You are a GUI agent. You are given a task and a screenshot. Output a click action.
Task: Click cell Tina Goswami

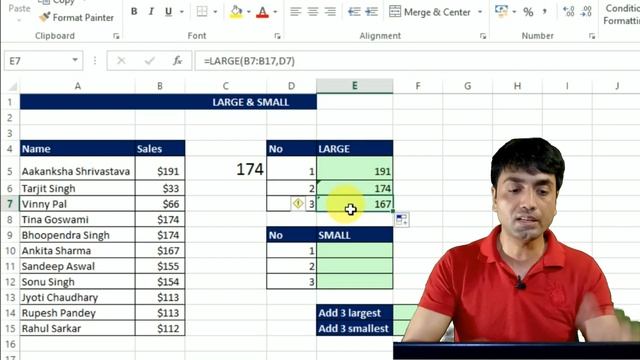(x=78, y=220)
